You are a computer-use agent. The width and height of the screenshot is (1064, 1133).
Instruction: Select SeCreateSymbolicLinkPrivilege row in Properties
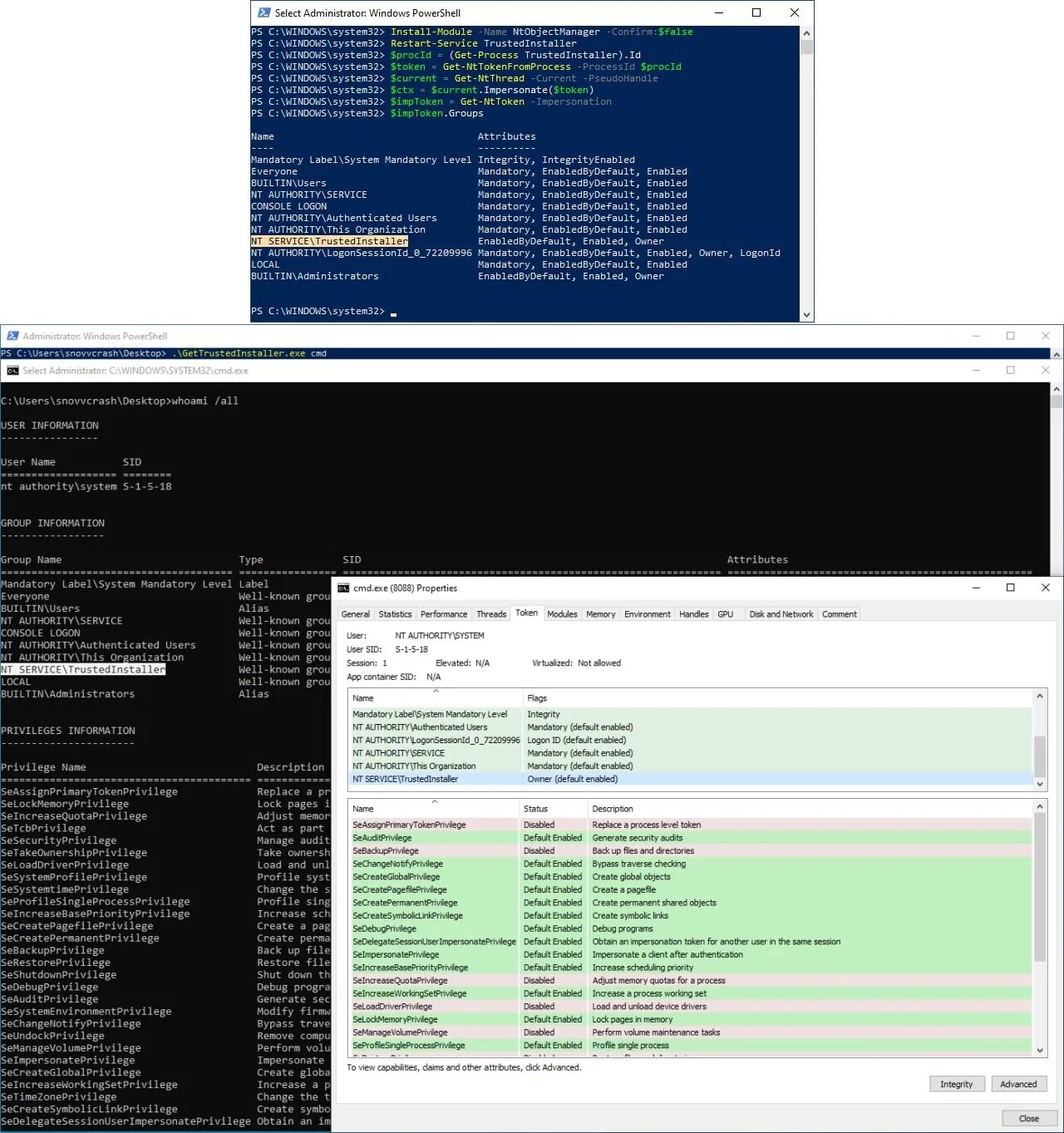[690, 915]
